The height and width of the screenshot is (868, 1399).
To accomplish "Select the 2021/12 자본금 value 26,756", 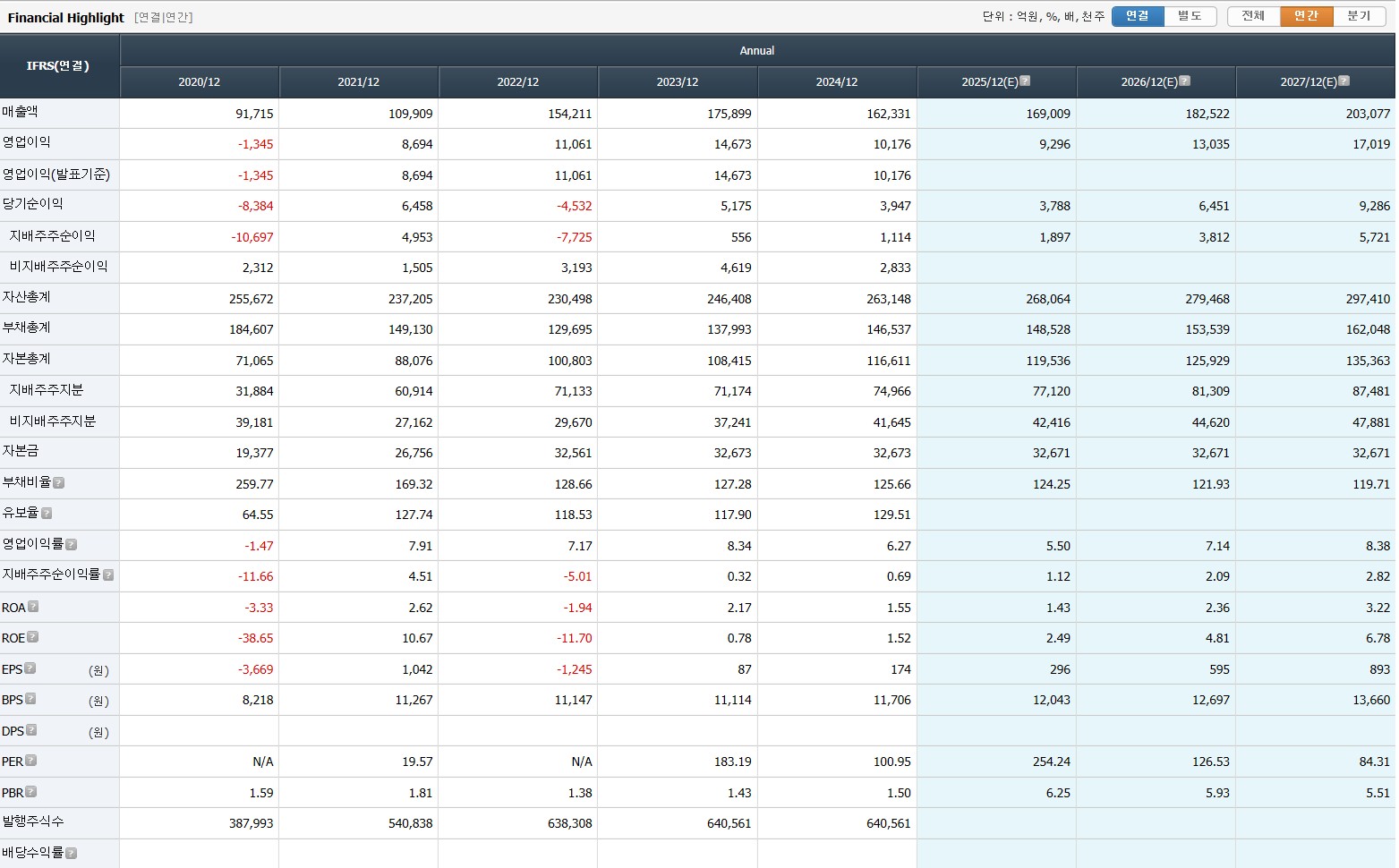I will tap(414, 453).
